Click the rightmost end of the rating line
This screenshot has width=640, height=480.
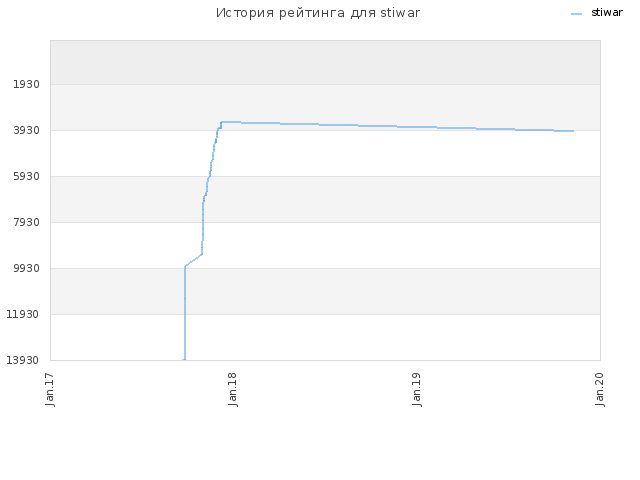[573, 131]
